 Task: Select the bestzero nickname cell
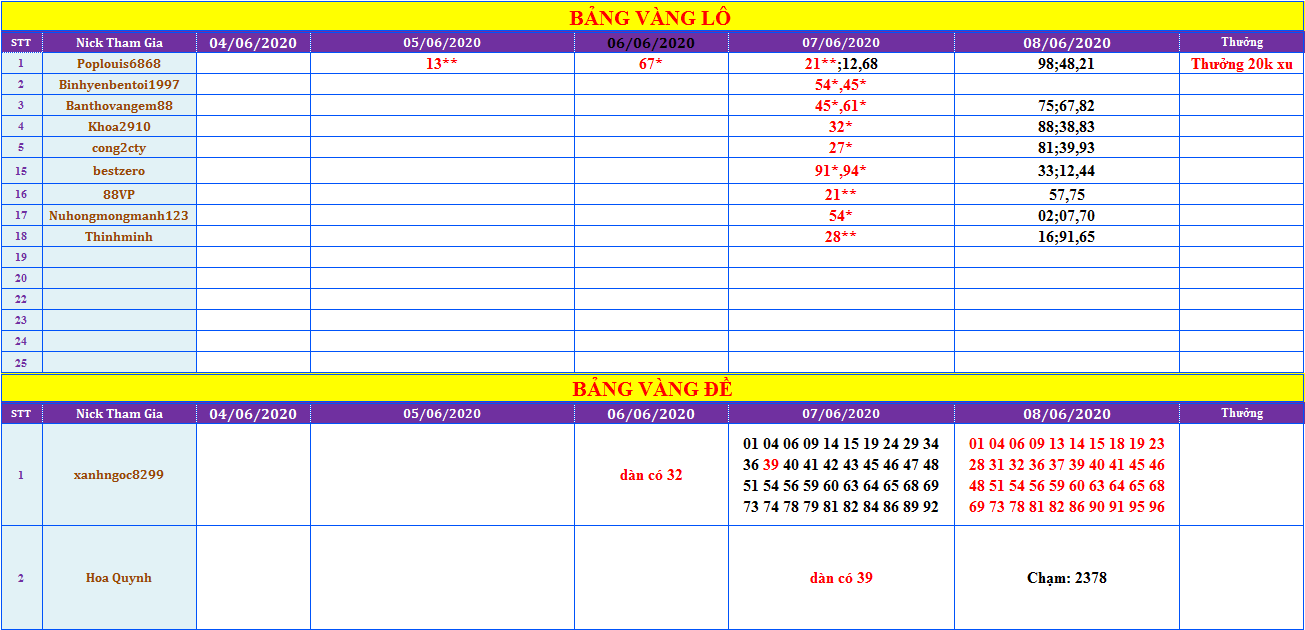tap(119, 171)
